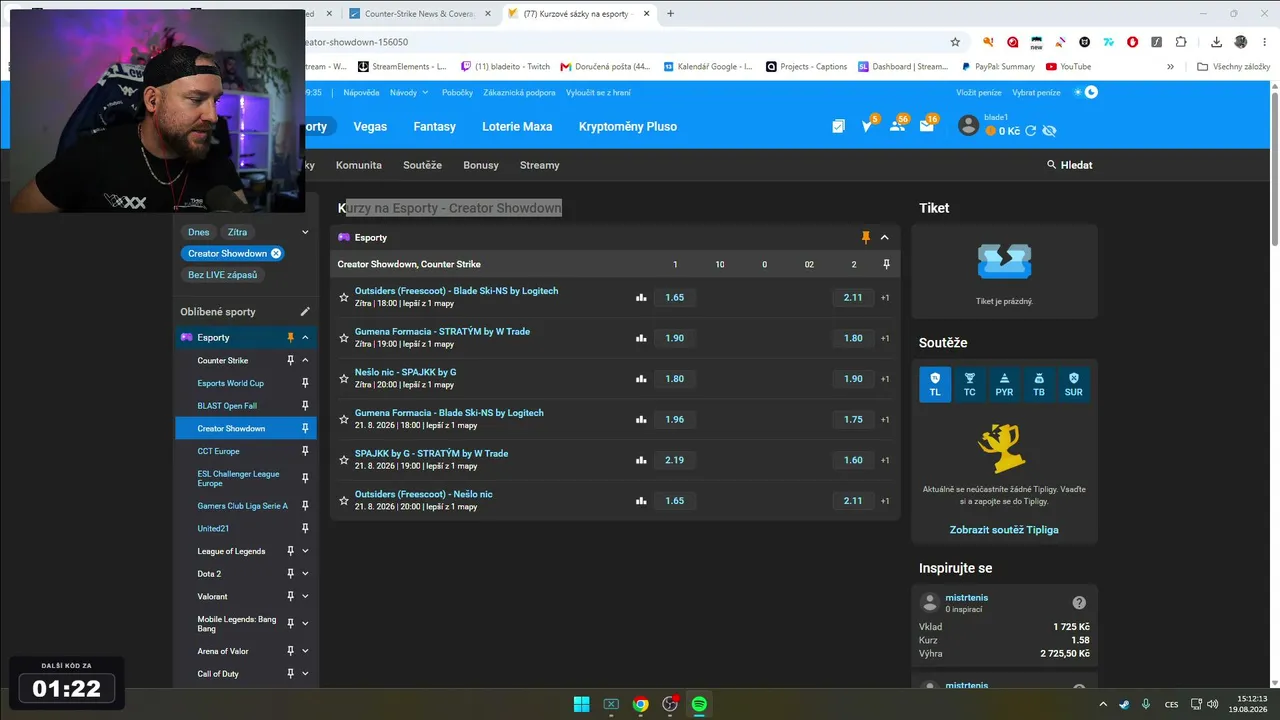Viewport: 1280px width, 720px height.
Task: Open Chrome downloads
Action: coord(1216,42)
